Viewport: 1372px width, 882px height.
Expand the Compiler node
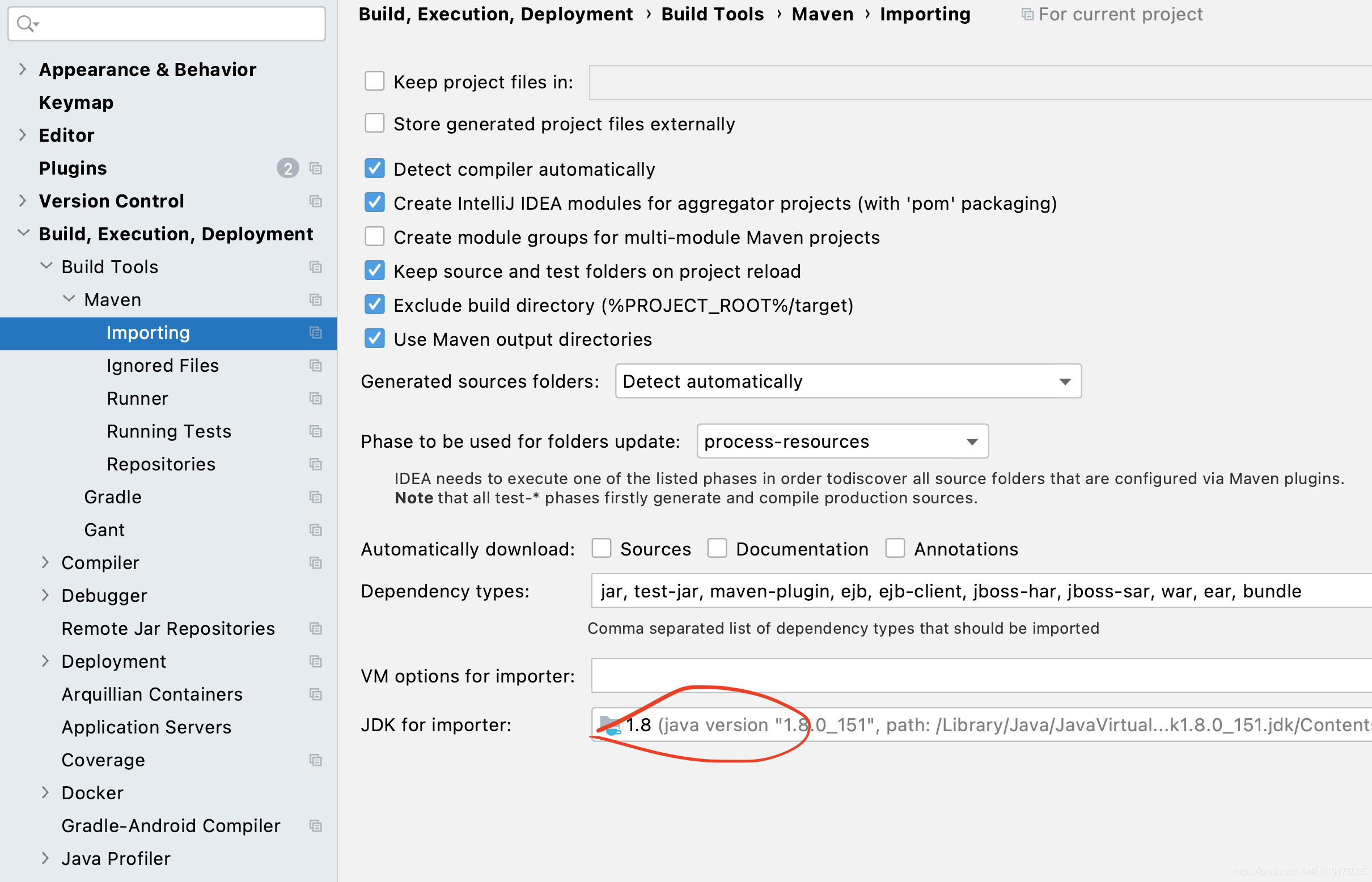pos(45,562)
